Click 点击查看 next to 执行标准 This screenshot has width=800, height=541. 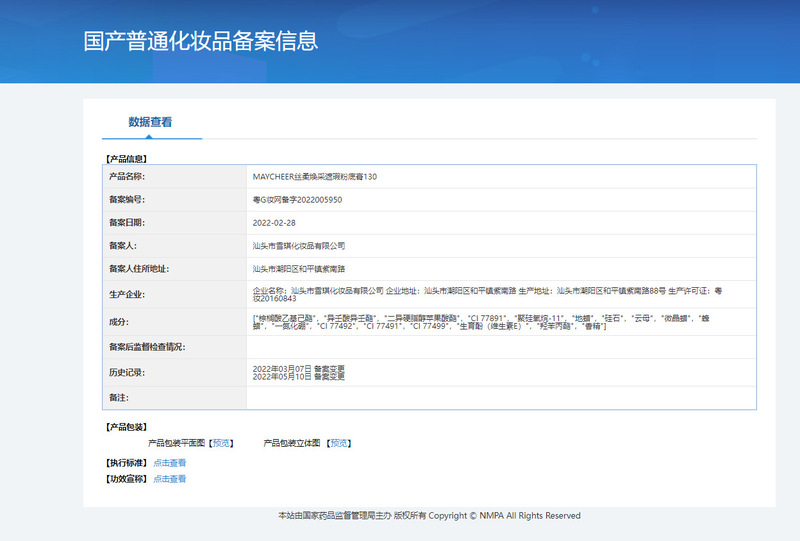pos(169,463)
